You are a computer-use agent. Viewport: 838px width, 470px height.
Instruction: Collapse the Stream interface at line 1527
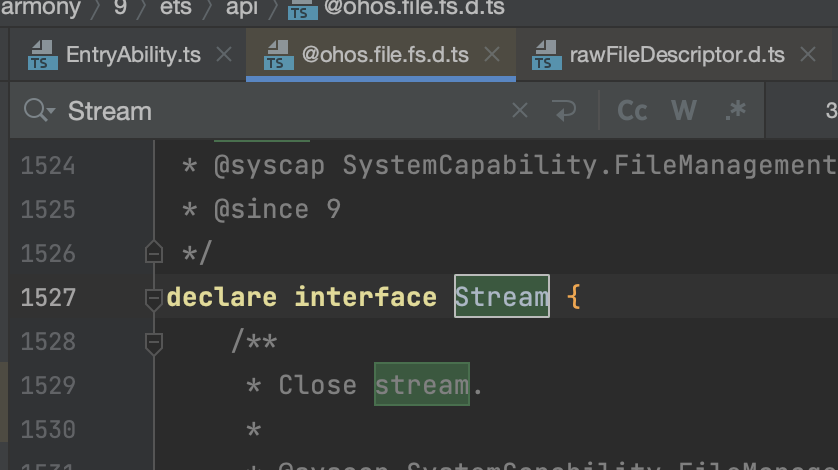[x=154, y=297]
